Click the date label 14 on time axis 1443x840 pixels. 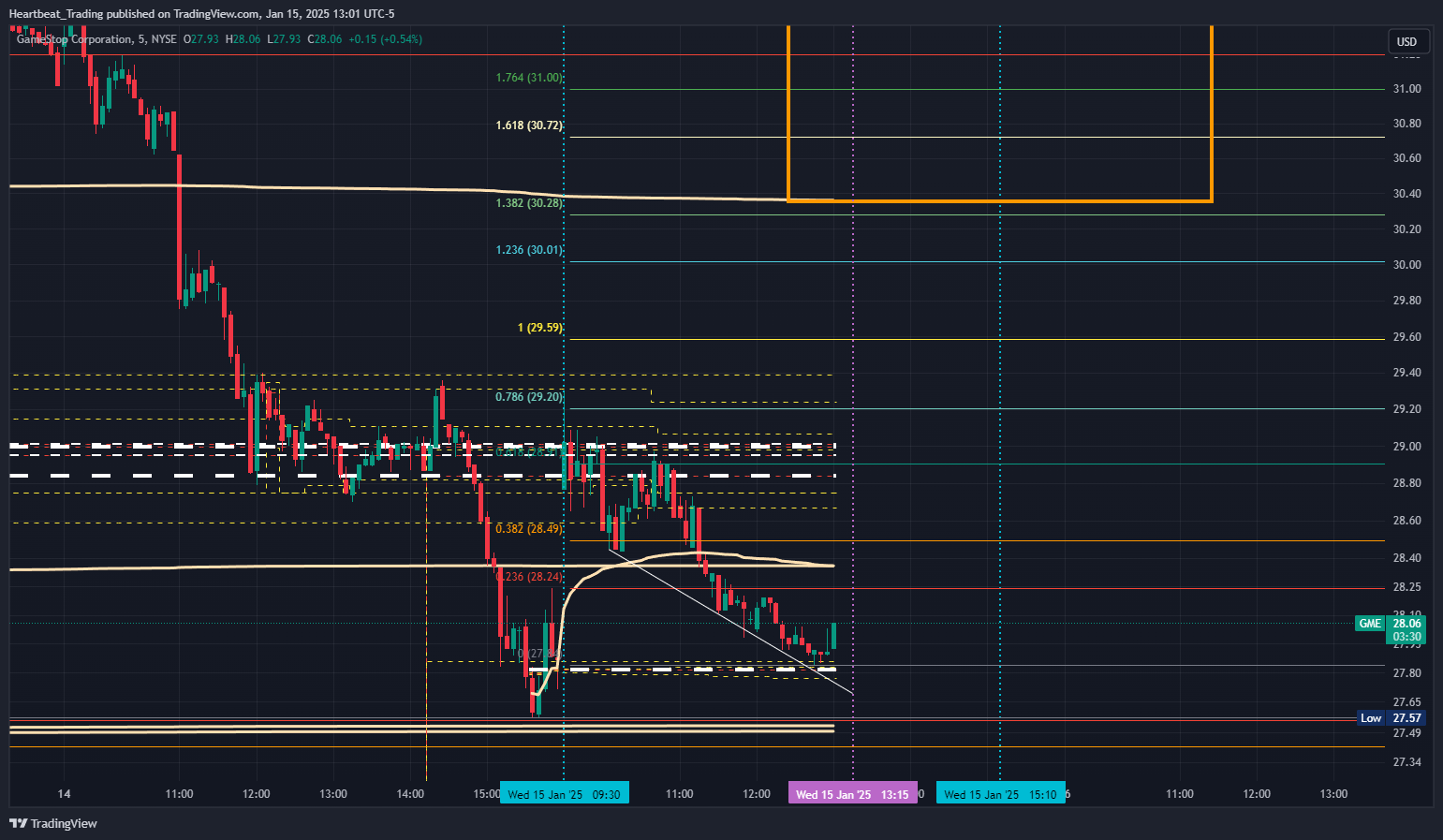(x=64, y=794)
